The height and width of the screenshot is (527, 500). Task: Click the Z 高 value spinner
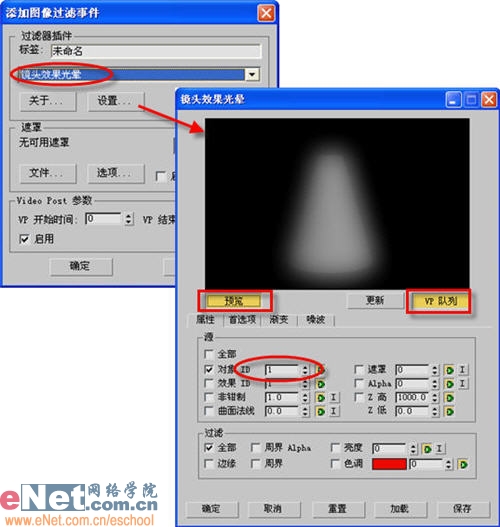[x=434, y=398]
